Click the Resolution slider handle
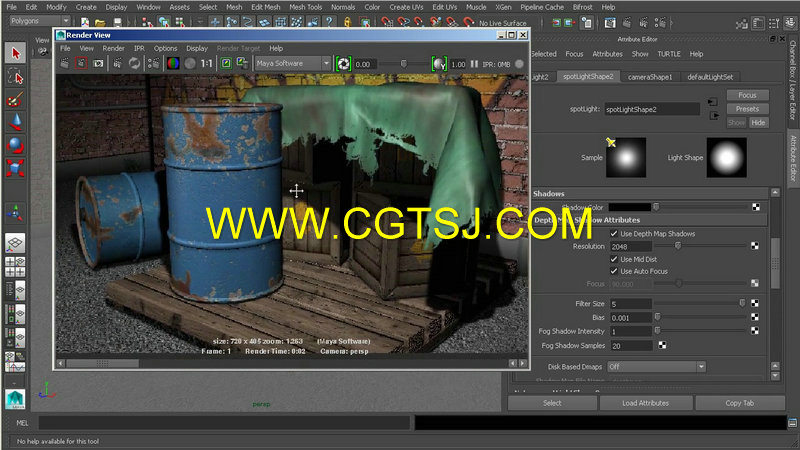Image resolution: width=800 pixels, height=450 pixels. [678, 246]
